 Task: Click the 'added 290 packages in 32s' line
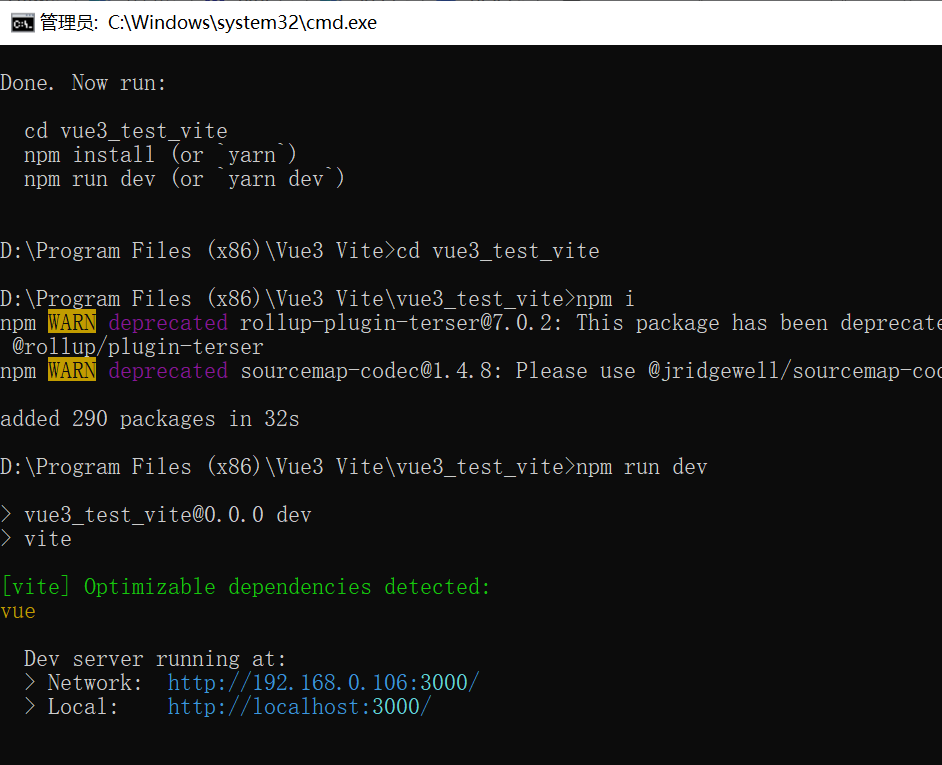(150, 419)
